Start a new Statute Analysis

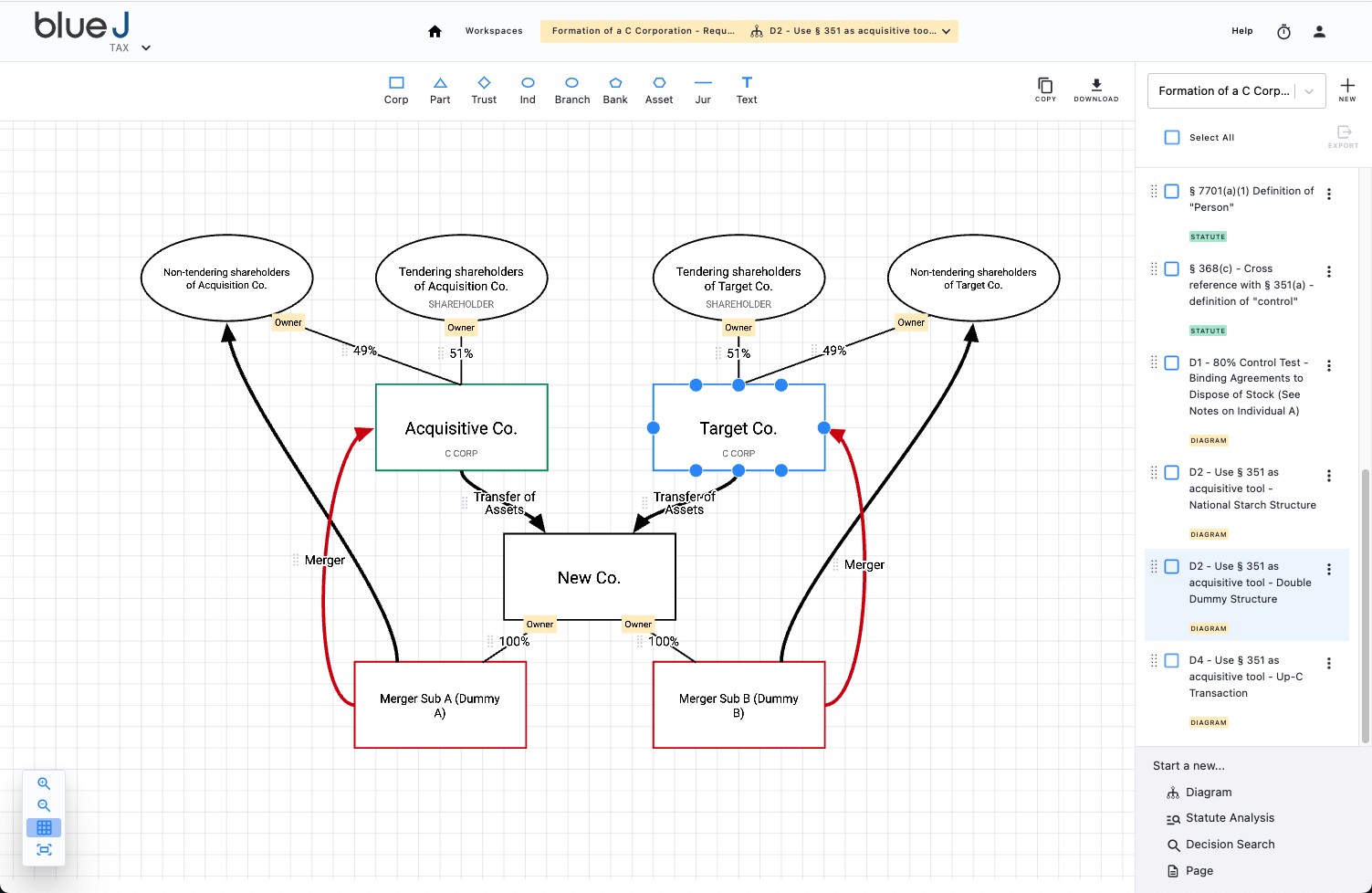[1230, 817]
